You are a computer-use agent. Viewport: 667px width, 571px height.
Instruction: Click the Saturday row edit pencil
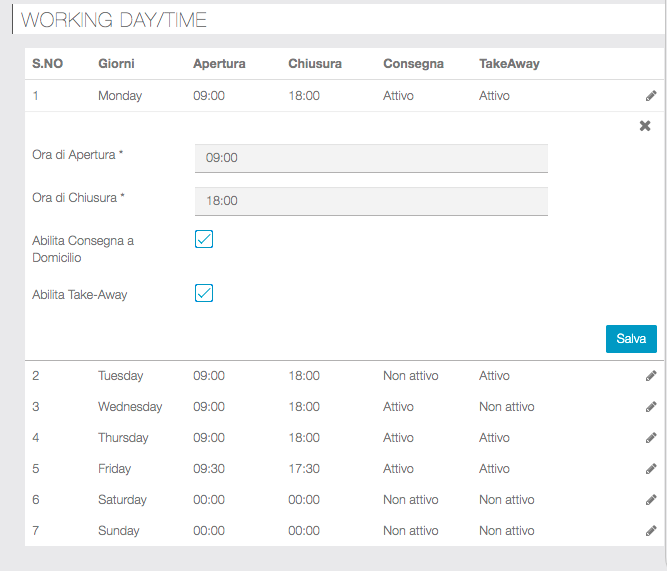point(651,500)
